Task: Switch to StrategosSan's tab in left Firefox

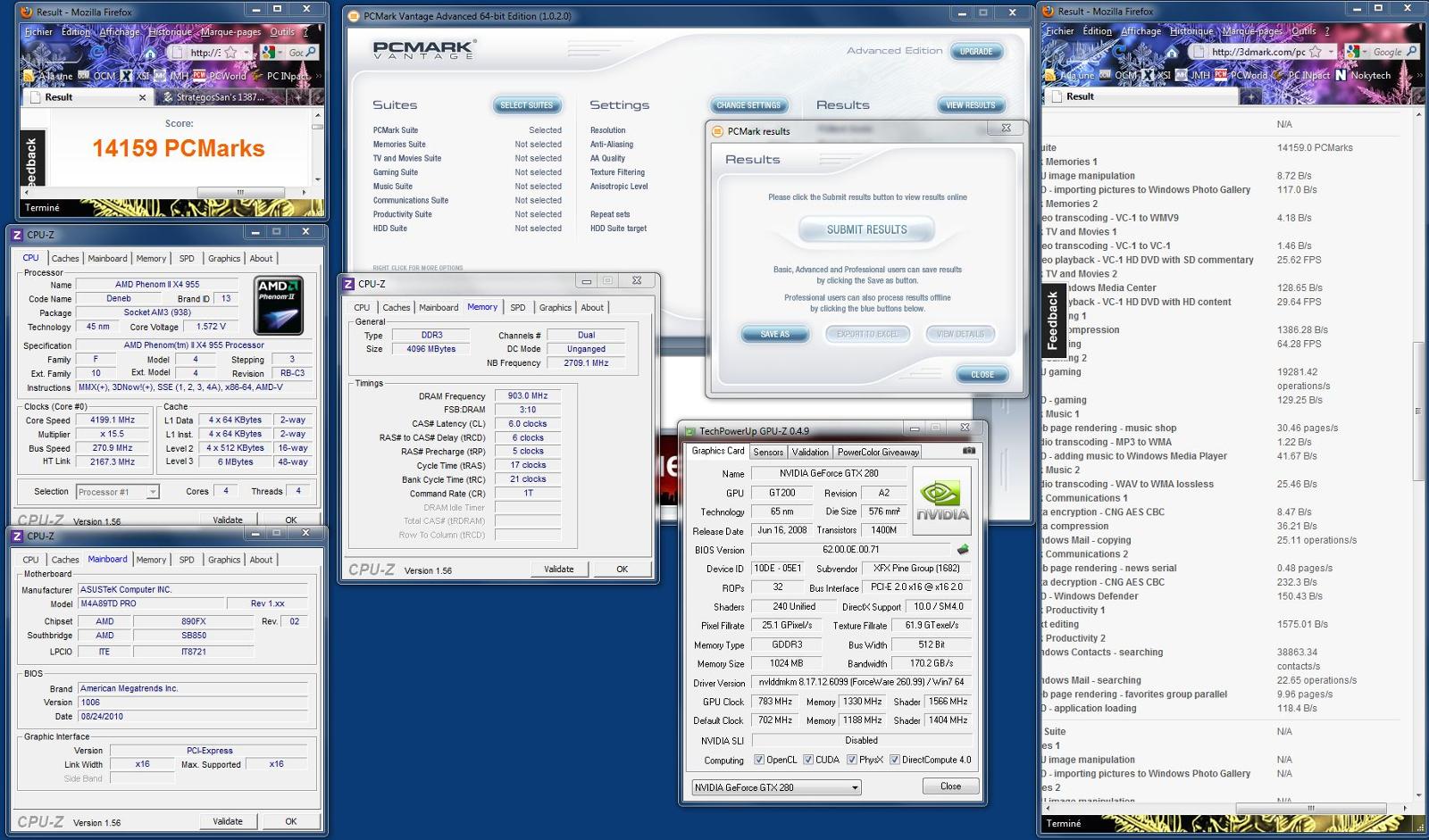Action: pos(221,97)
